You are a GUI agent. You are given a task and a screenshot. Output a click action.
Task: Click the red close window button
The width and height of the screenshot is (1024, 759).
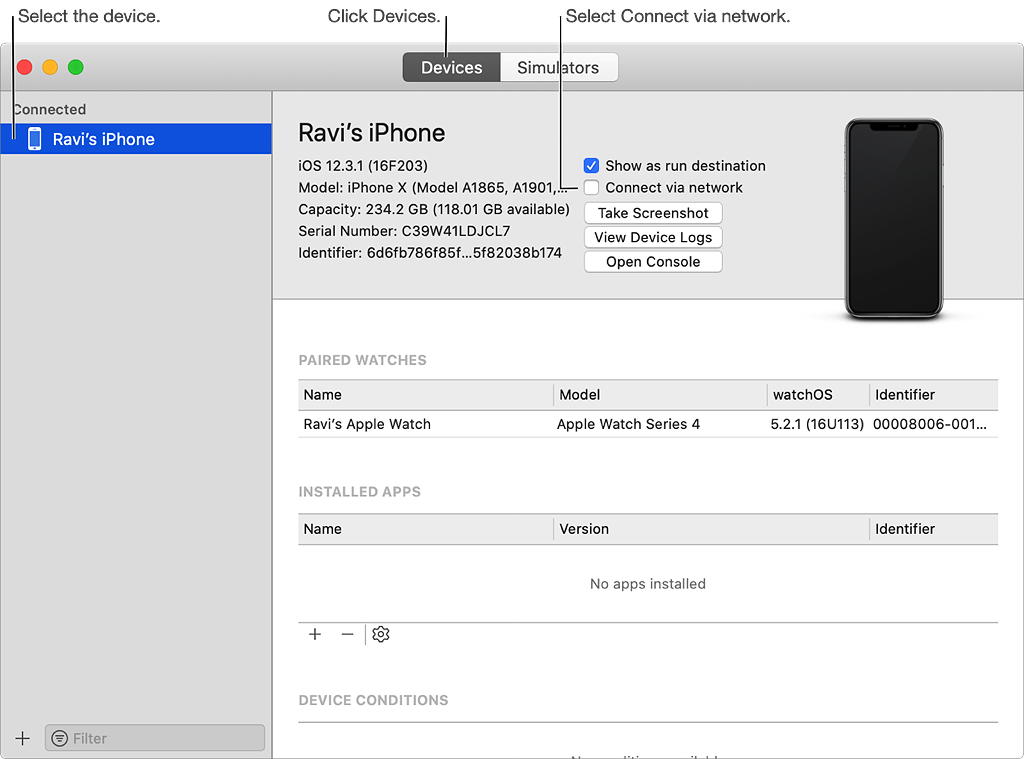(x=25, y=67)
